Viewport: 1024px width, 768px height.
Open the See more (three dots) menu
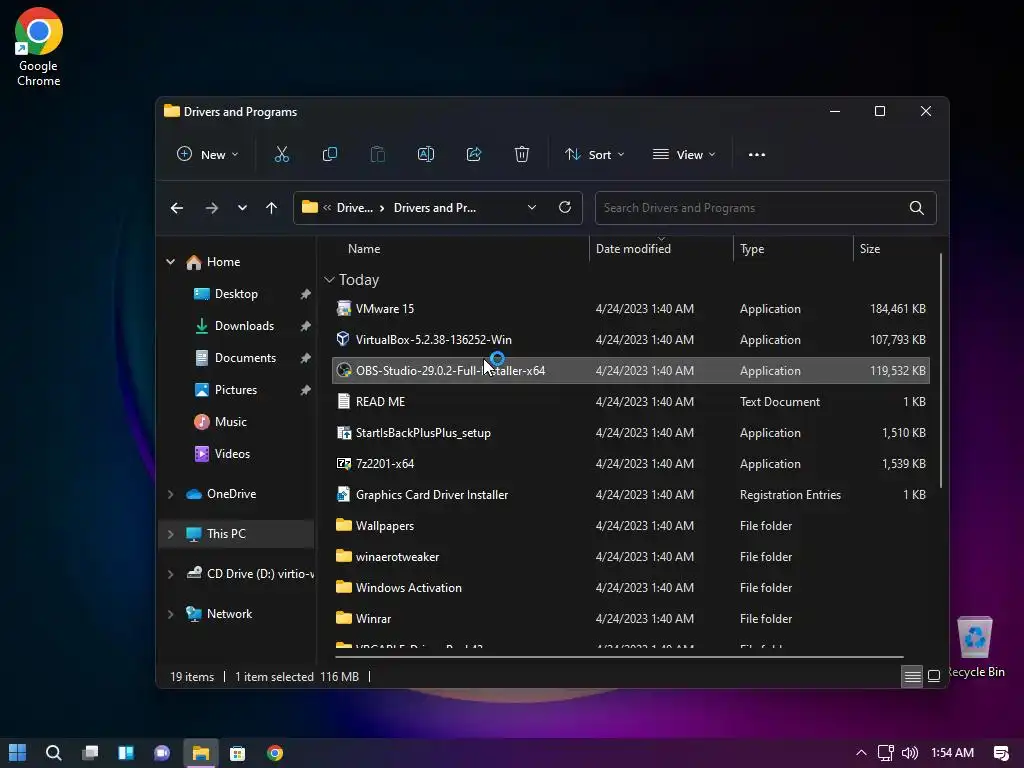pos(757,155)
